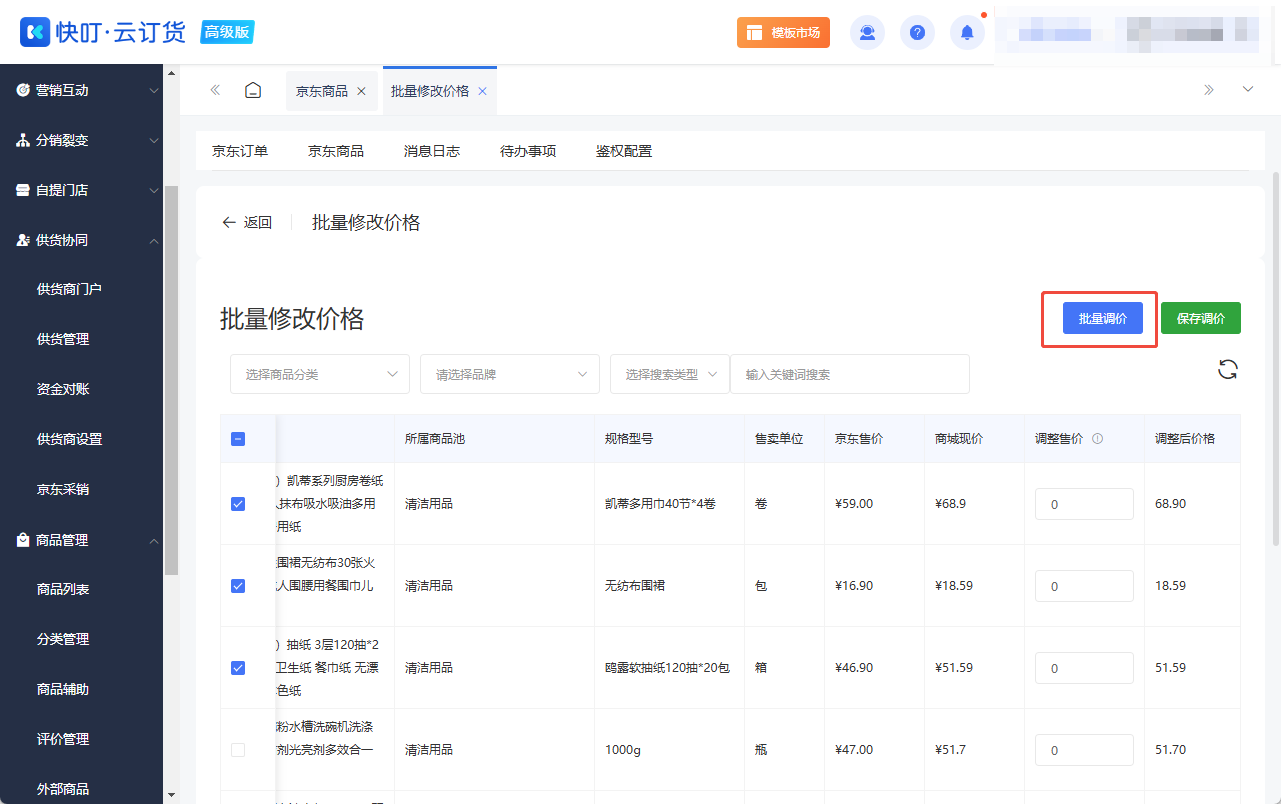Click the refresh icon beside search

click(x=1228, y=369)
